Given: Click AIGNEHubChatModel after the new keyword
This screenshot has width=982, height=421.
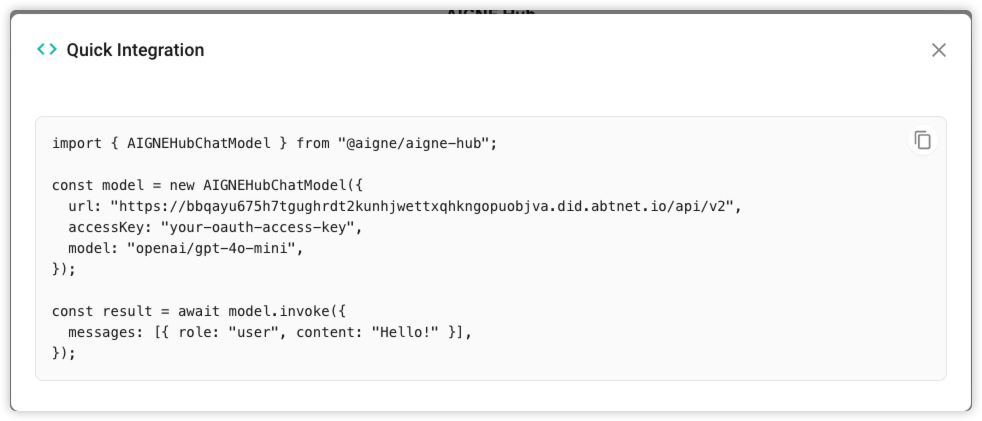Looking at the screenshot, I should pos(275,185).
